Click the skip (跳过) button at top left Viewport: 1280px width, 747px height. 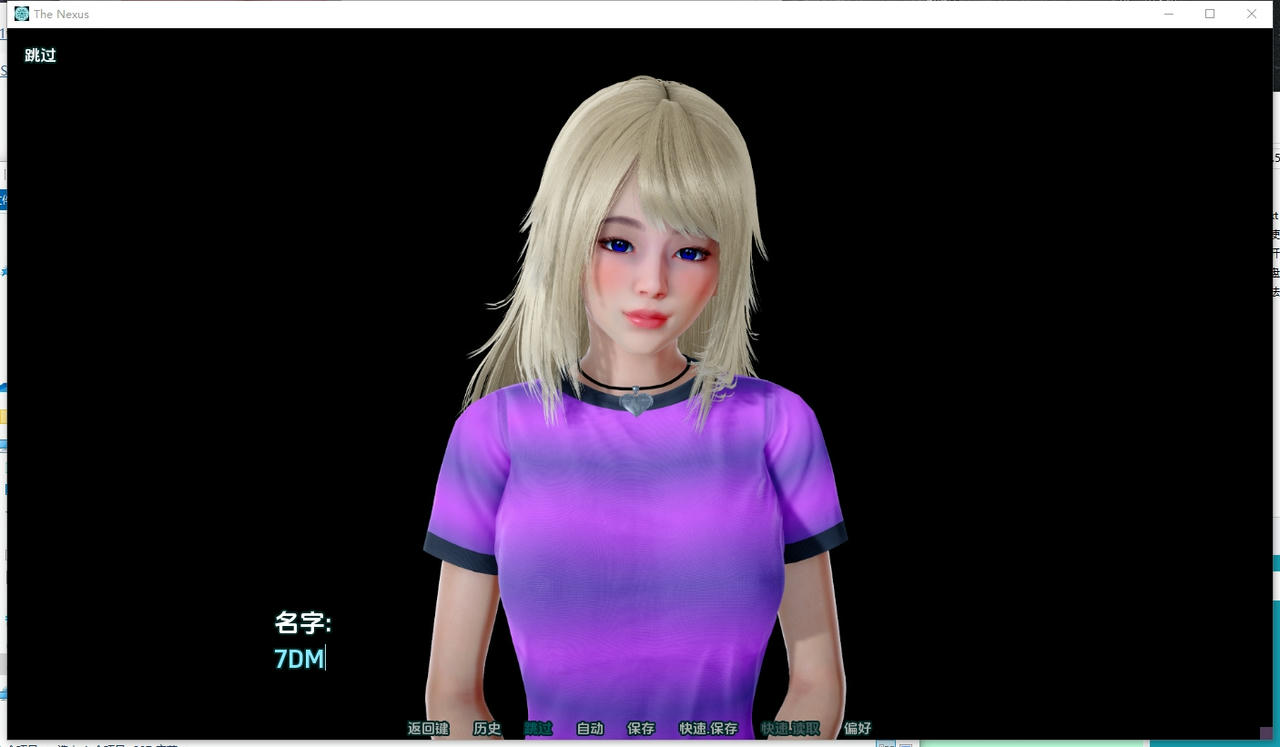pos(39,56)
